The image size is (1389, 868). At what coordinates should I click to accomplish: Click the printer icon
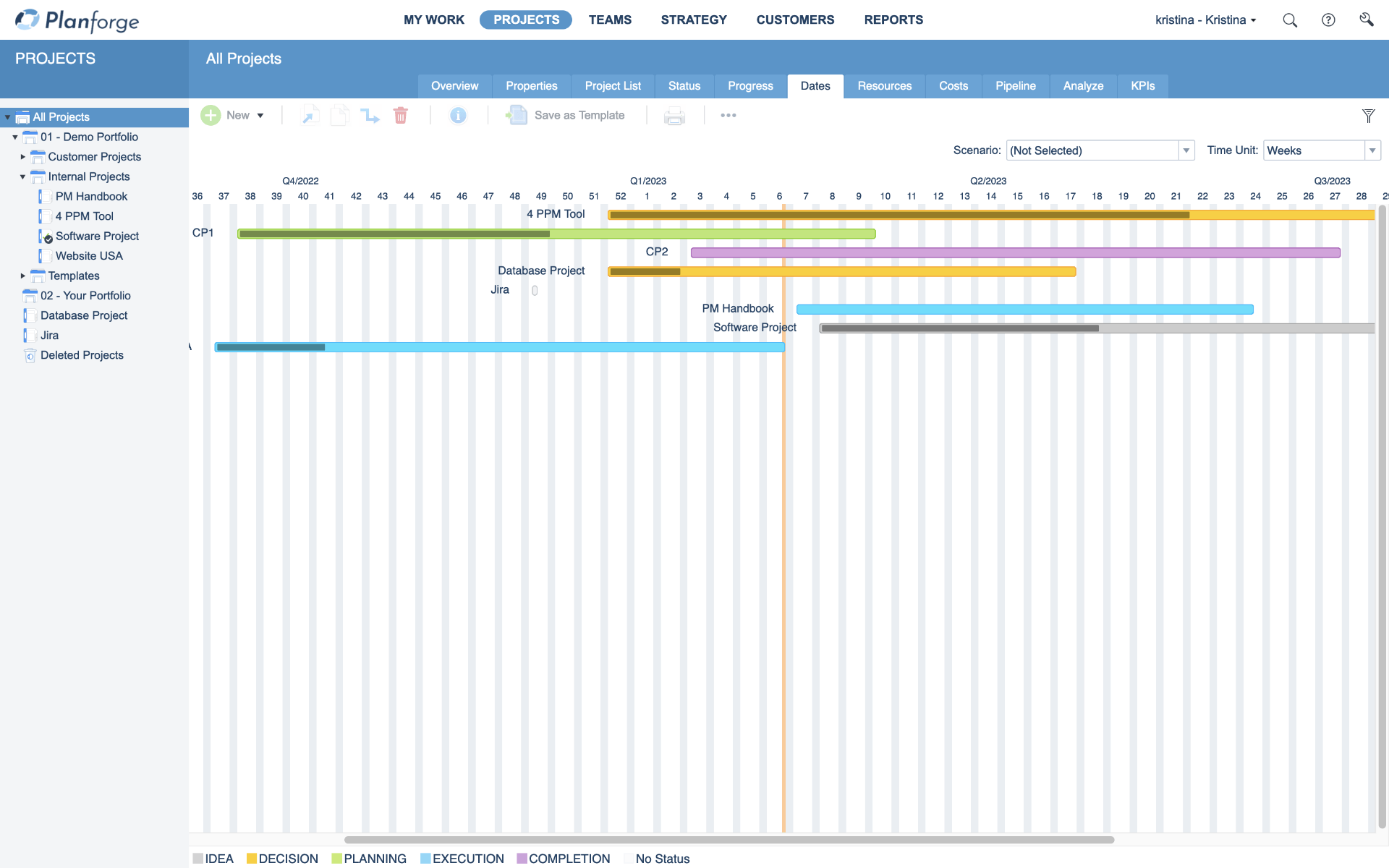coord(674,116)
